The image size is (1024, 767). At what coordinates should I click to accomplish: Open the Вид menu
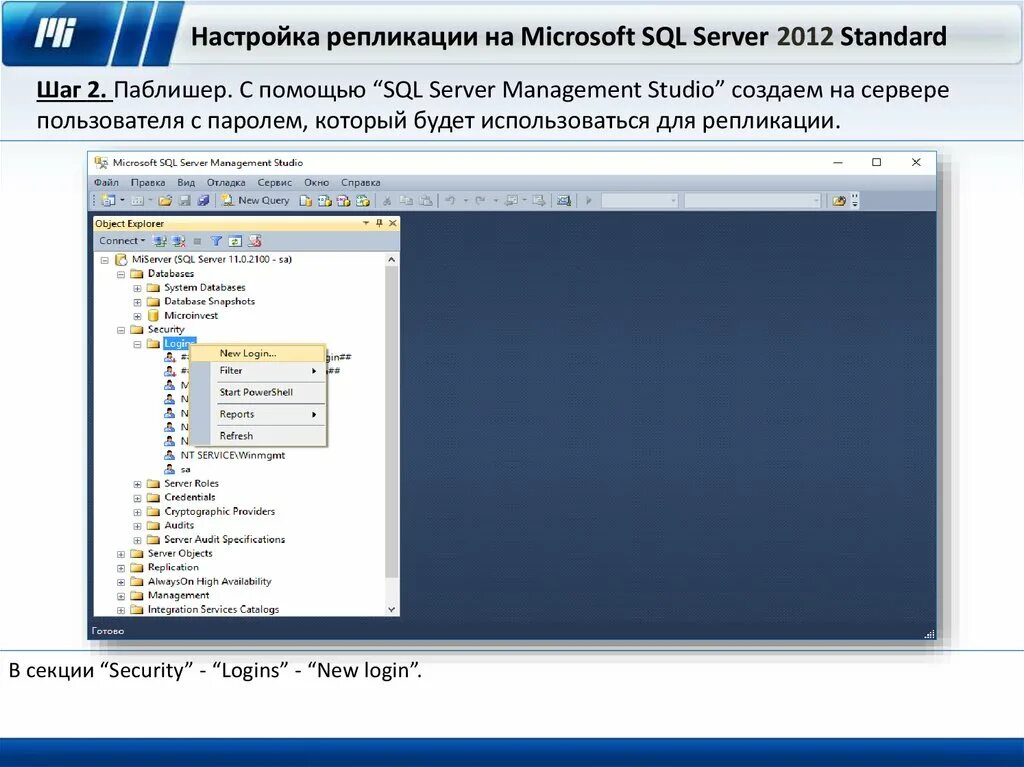186,182
